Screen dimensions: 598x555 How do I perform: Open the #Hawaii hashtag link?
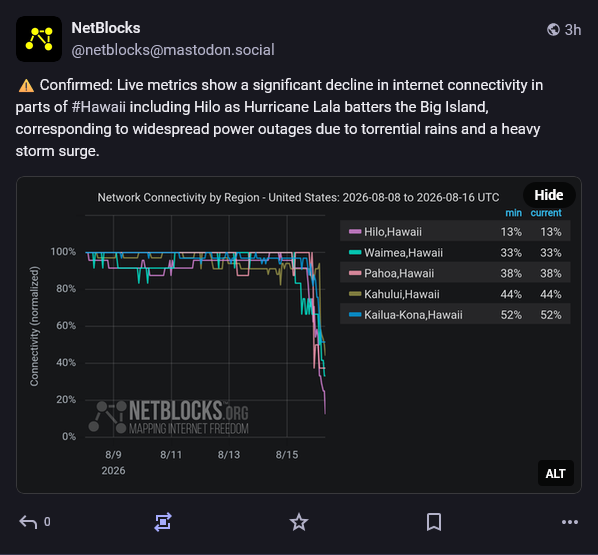tap(98, 107)
